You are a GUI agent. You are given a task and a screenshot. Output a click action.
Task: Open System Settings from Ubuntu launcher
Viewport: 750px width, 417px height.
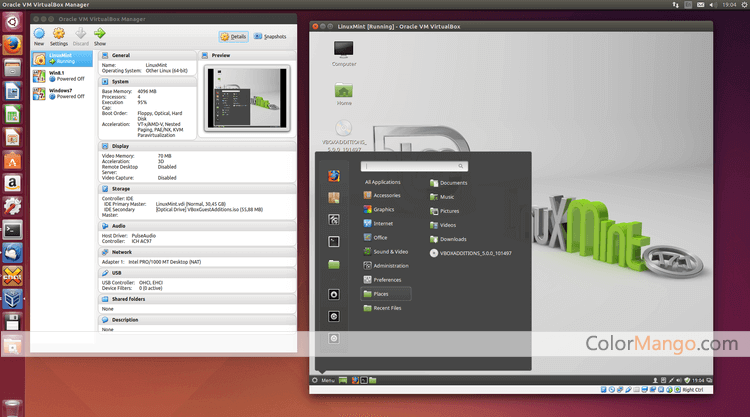pyautogui.click(x=12, y=206)
